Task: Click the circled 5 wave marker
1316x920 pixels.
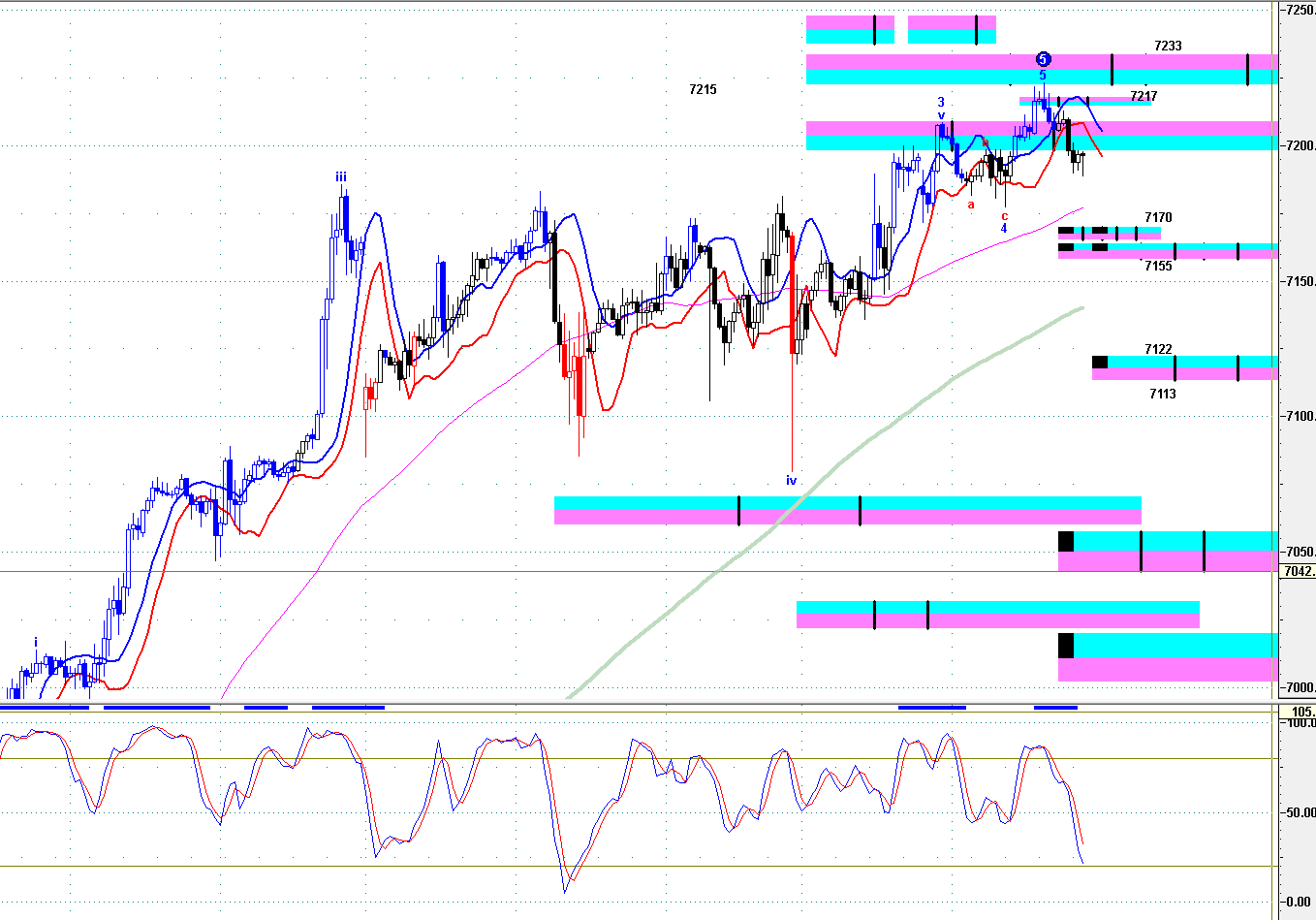Action: [x=1043, y=59]
